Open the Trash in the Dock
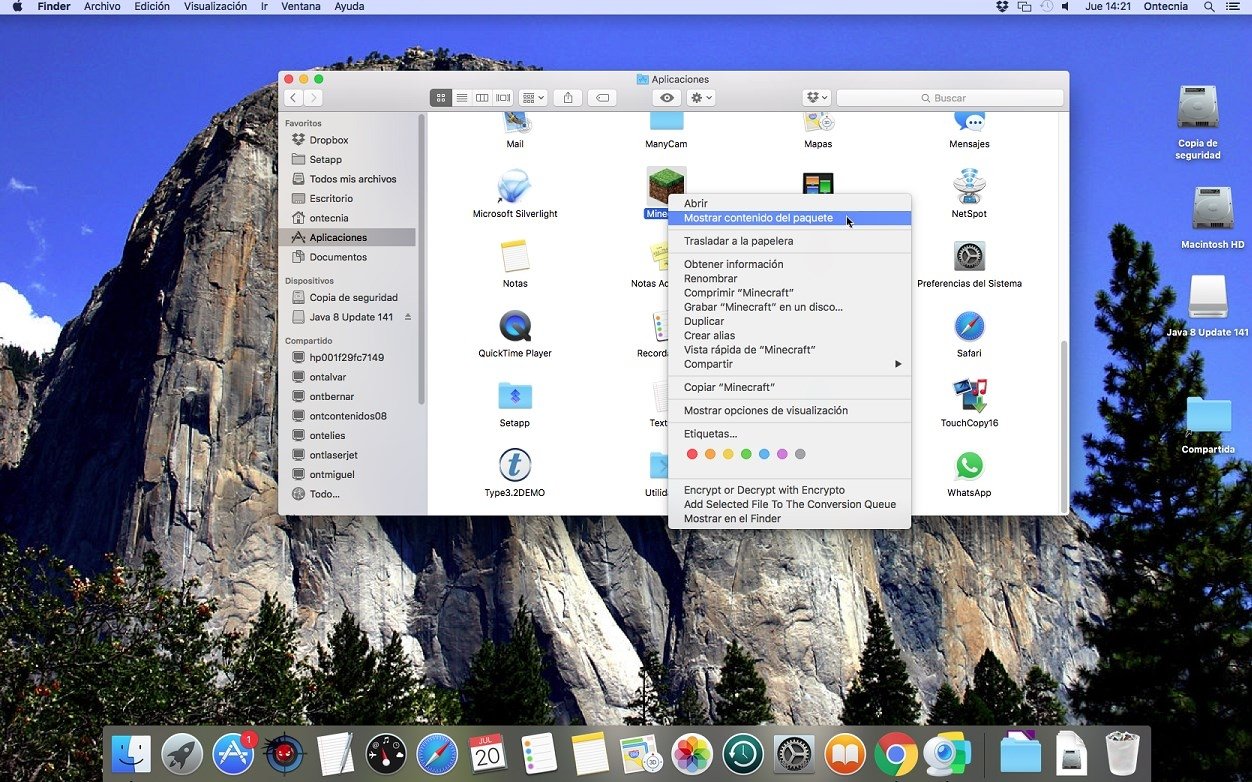 coord(1122,753)
